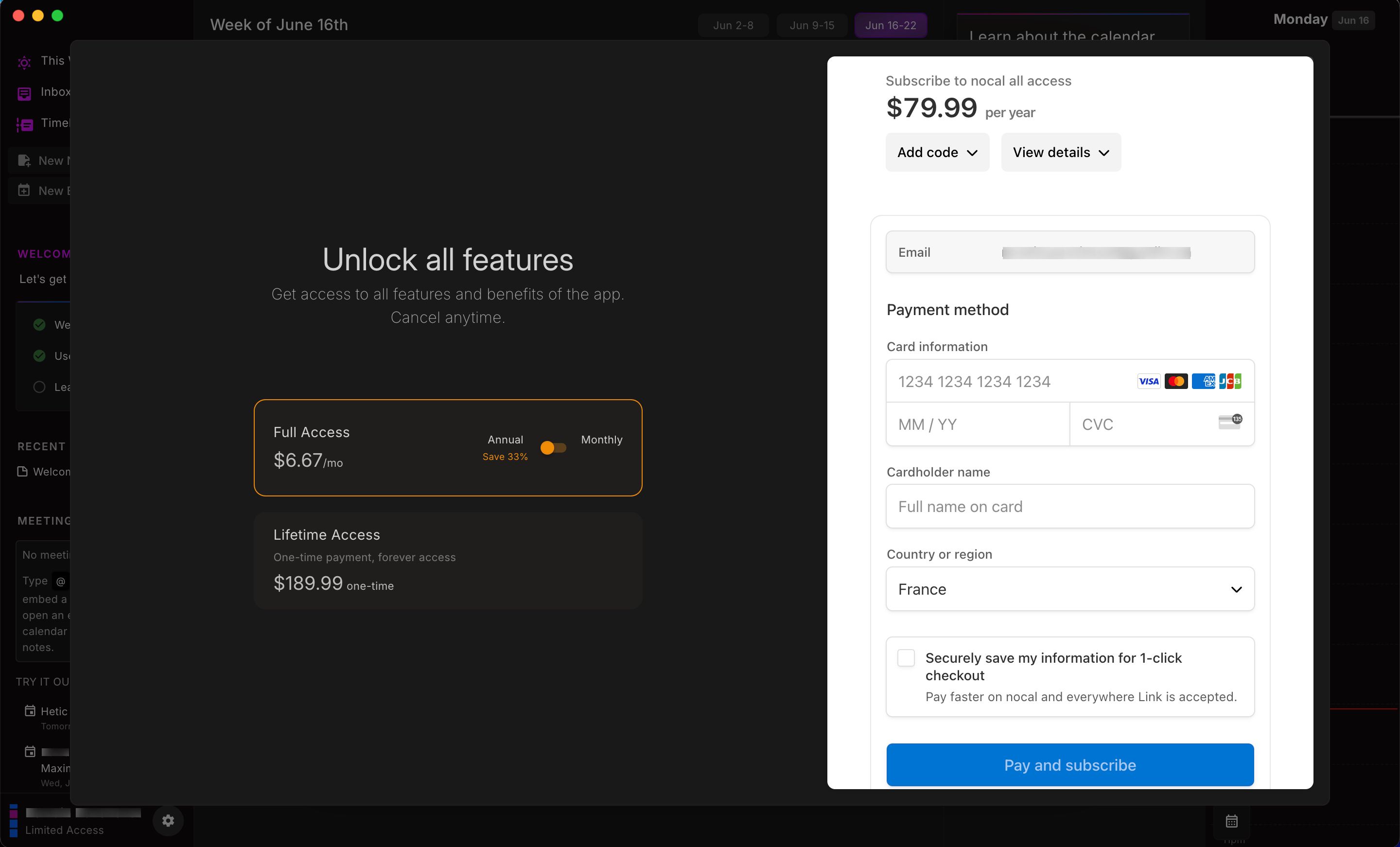Click the first completed green checkmark

[39, 325]
